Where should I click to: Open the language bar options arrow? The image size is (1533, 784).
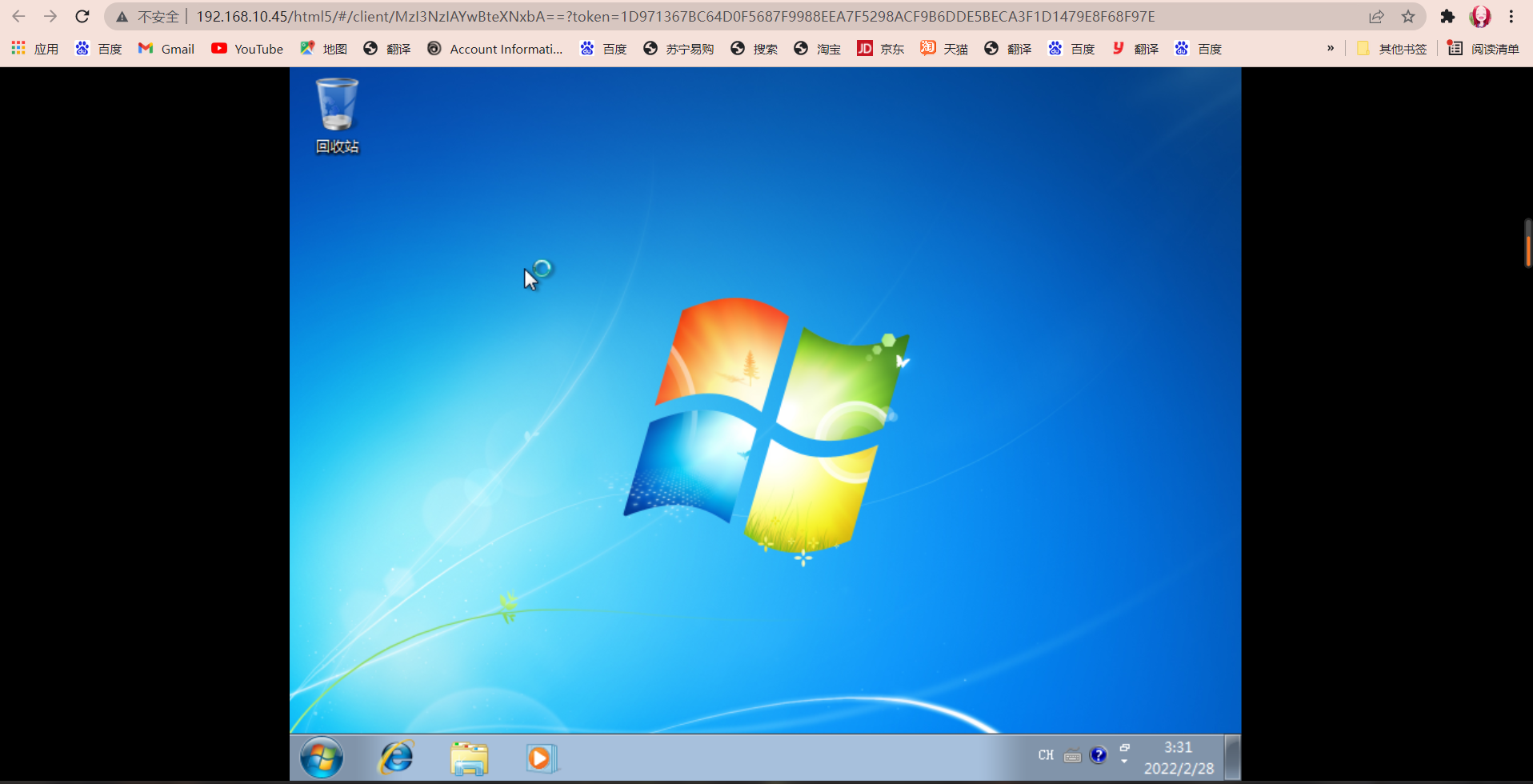click(1124, 762)
